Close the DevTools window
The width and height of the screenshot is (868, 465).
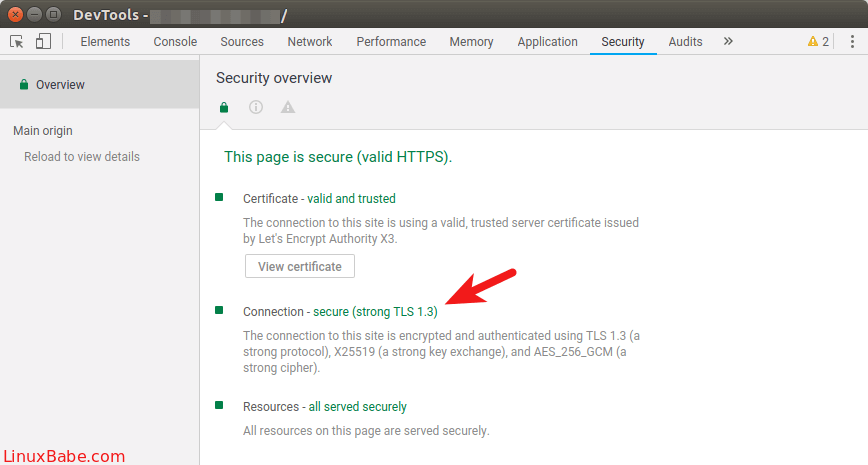click(x=14, y=14)
